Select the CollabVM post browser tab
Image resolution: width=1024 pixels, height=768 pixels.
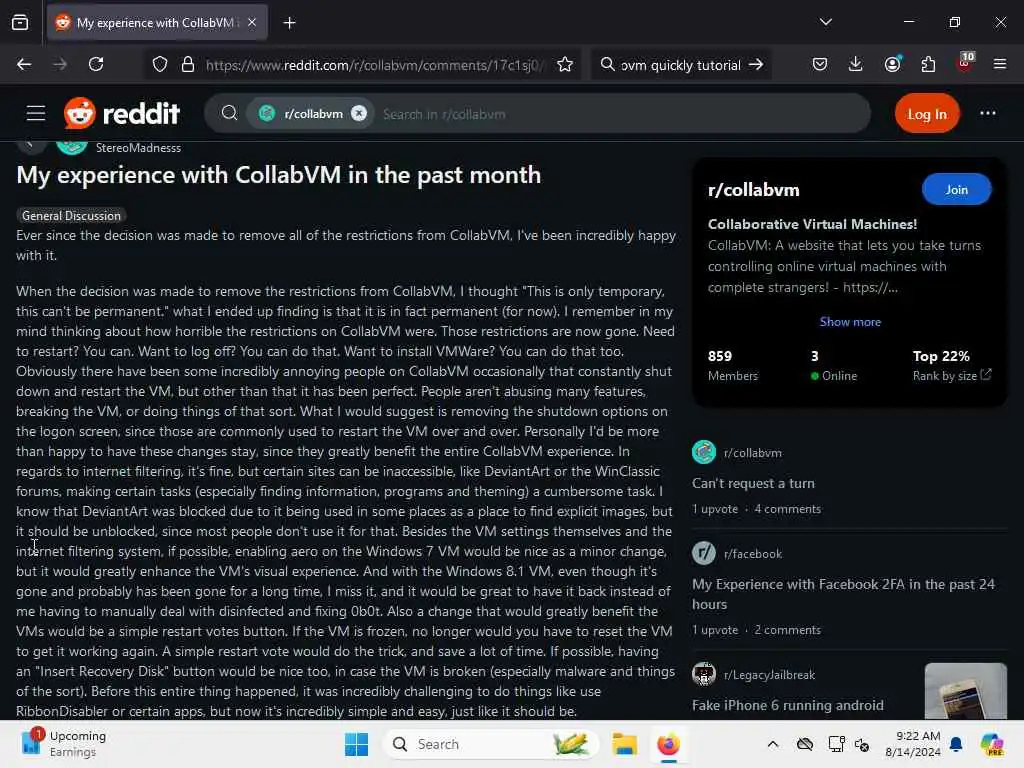tap(157, 23)
